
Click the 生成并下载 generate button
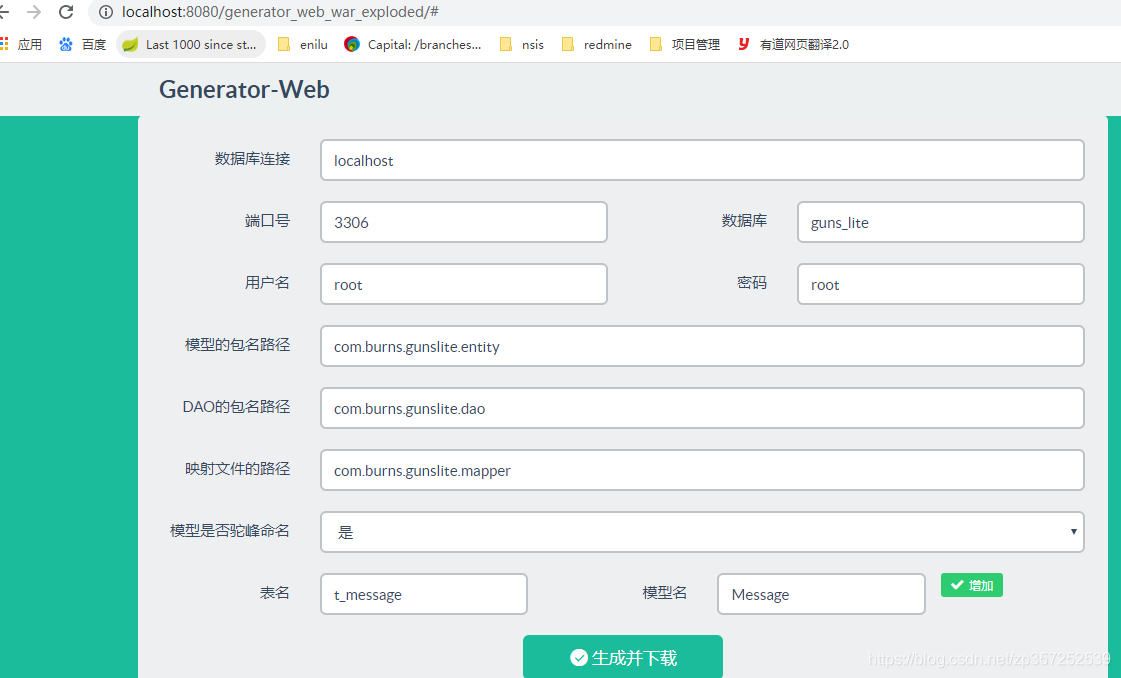623,657
